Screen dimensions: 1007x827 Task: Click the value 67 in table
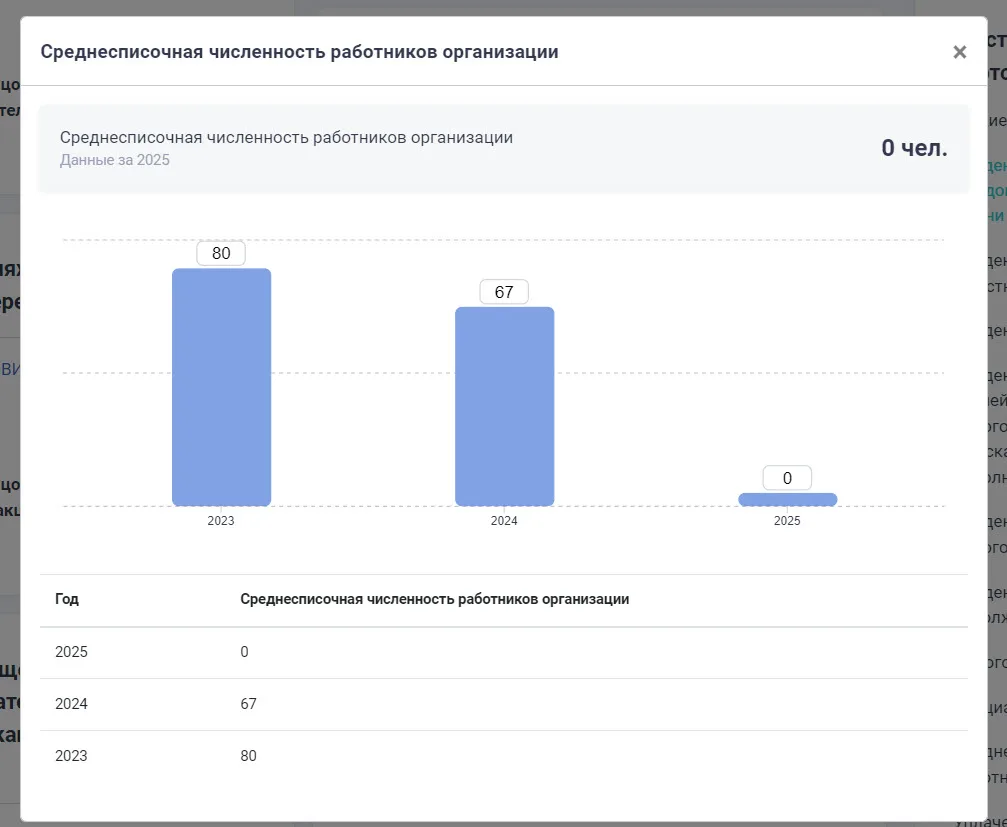(248, 704)
